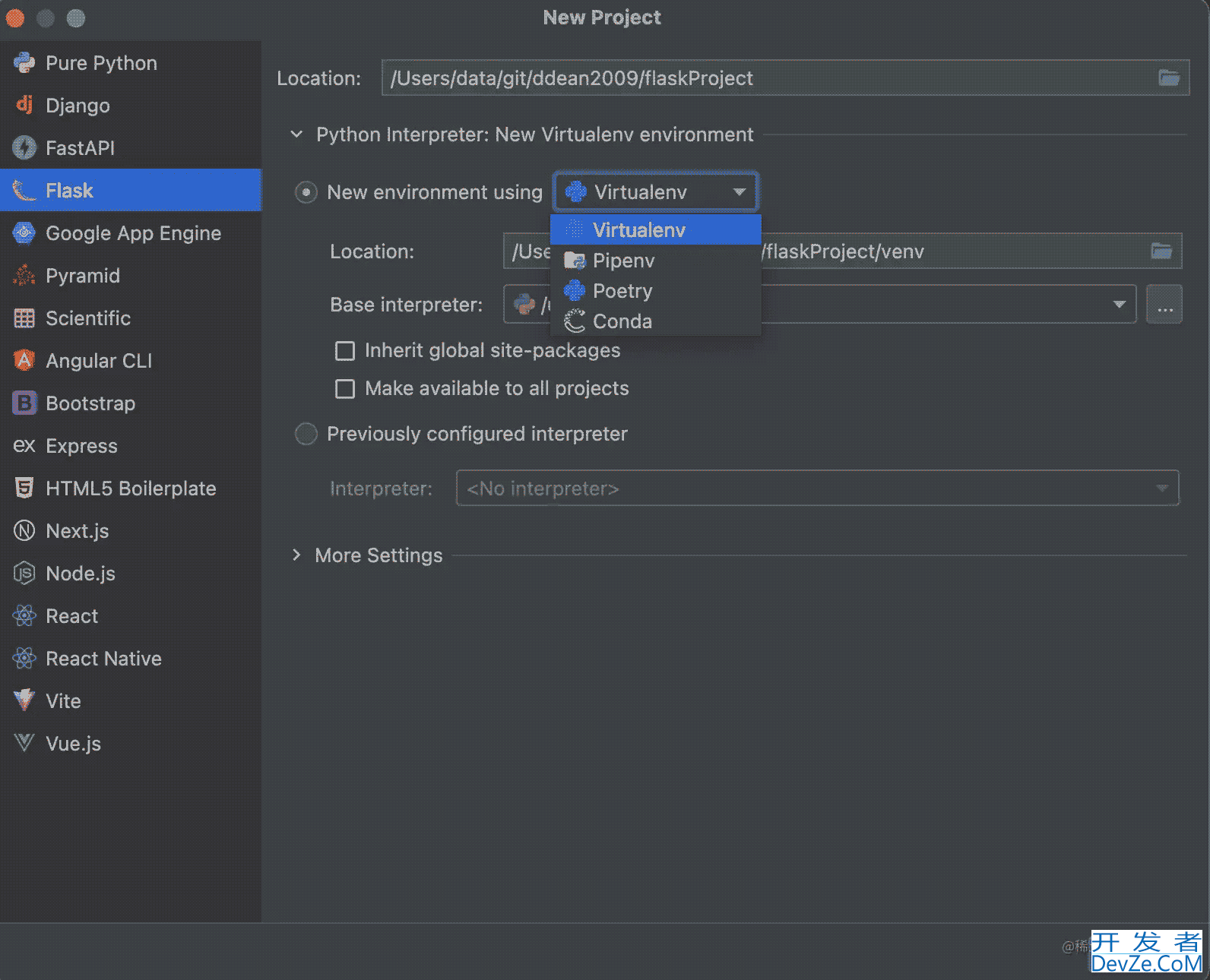This screenshot has width=1210, height=980.
Task: Select Bootstrap project type
Action: tap(131, 403)
